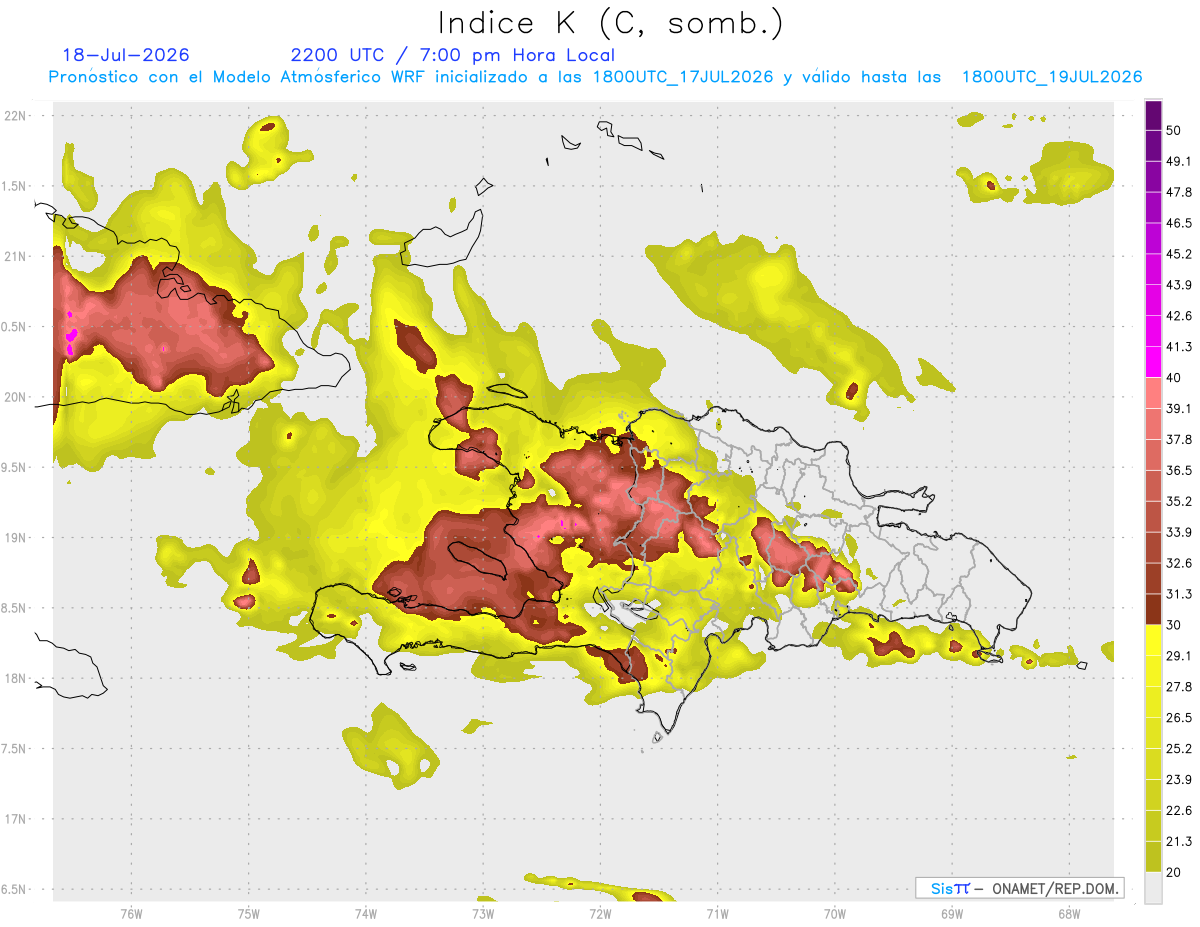This screenshot has height=927, width=1200.
Task: Click the color scale value 42.6
Action: tap(1179, 316)
